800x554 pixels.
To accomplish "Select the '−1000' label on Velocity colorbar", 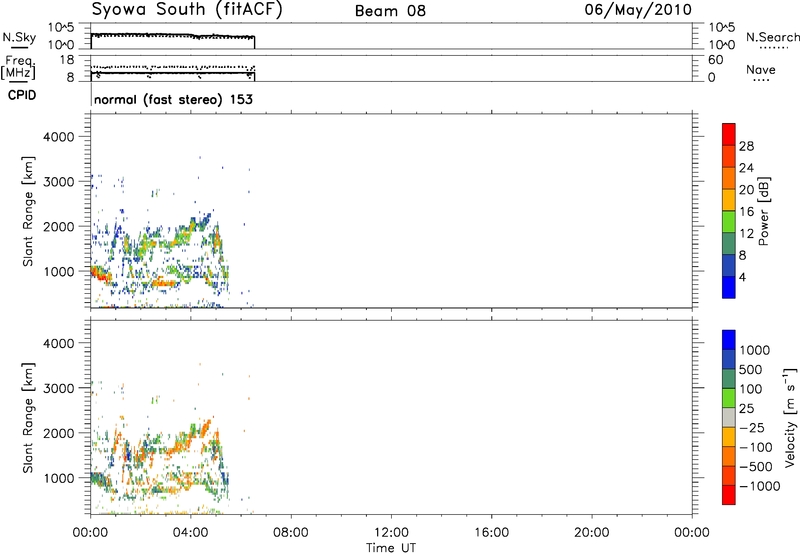I will coord(759,486).
